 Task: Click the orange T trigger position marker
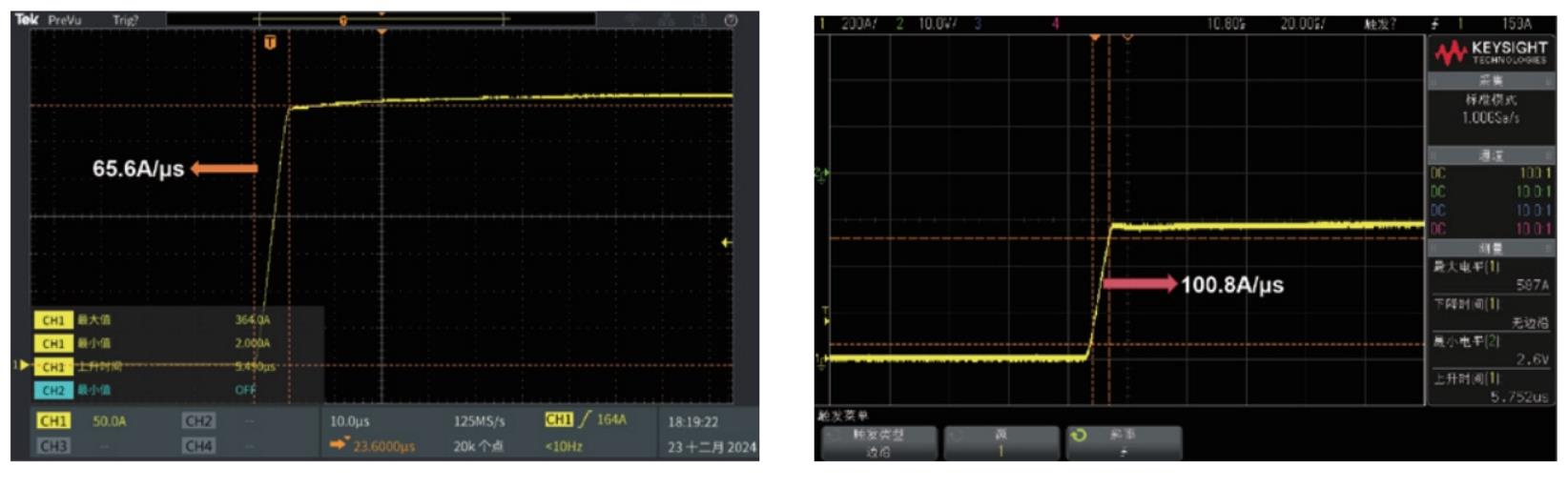[x=270, y=42]
